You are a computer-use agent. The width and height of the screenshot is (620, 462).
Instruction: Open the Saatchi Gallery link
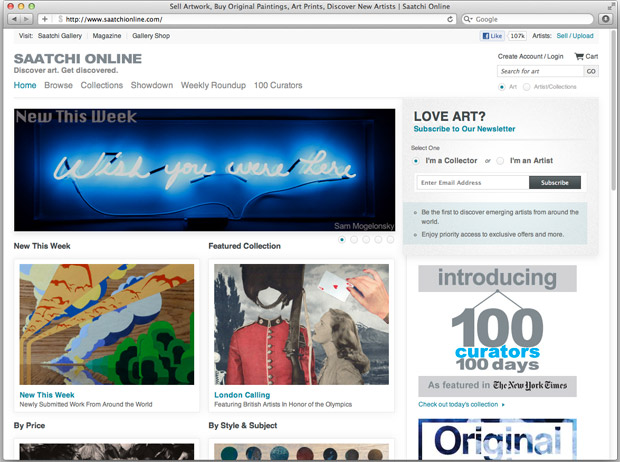[x=60, y=36]
